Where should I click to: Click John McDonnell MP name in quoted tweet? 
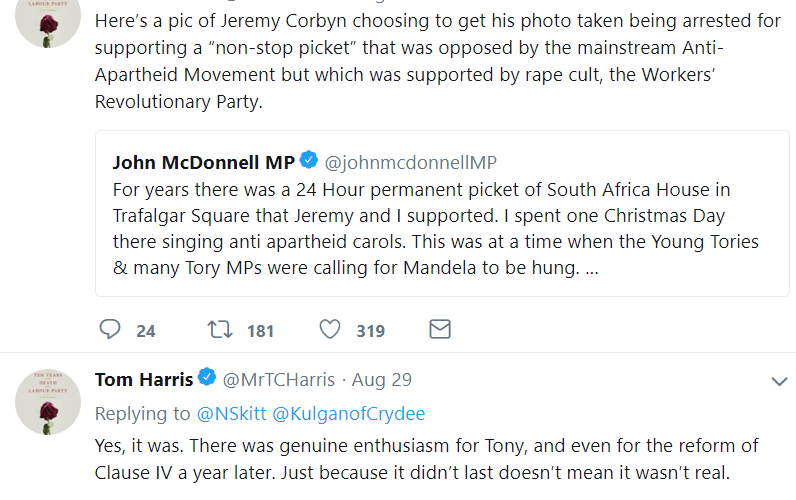coord(203,162)
